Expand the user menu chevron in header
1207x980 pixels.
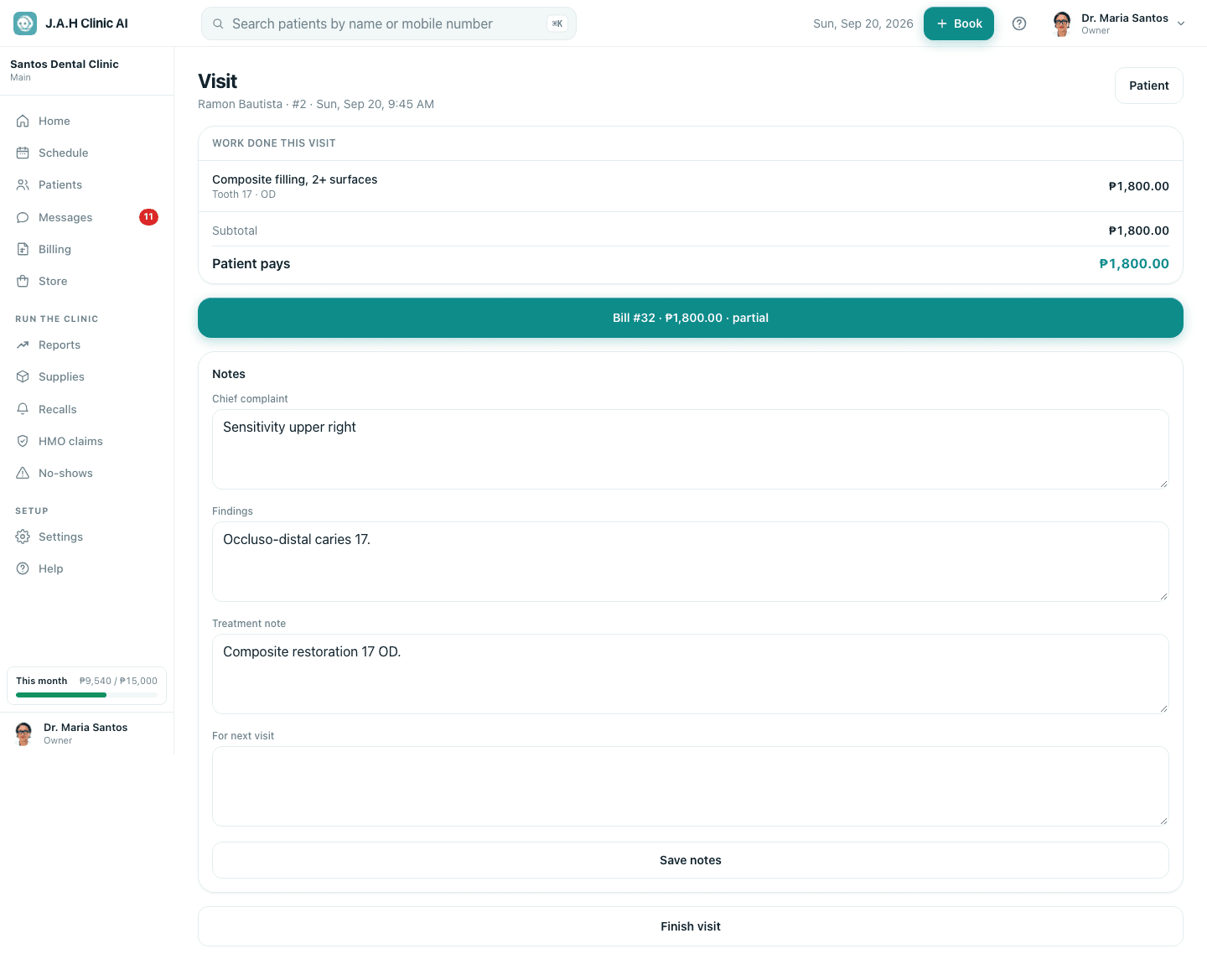pyautogui.click(x=1181, y=23)
